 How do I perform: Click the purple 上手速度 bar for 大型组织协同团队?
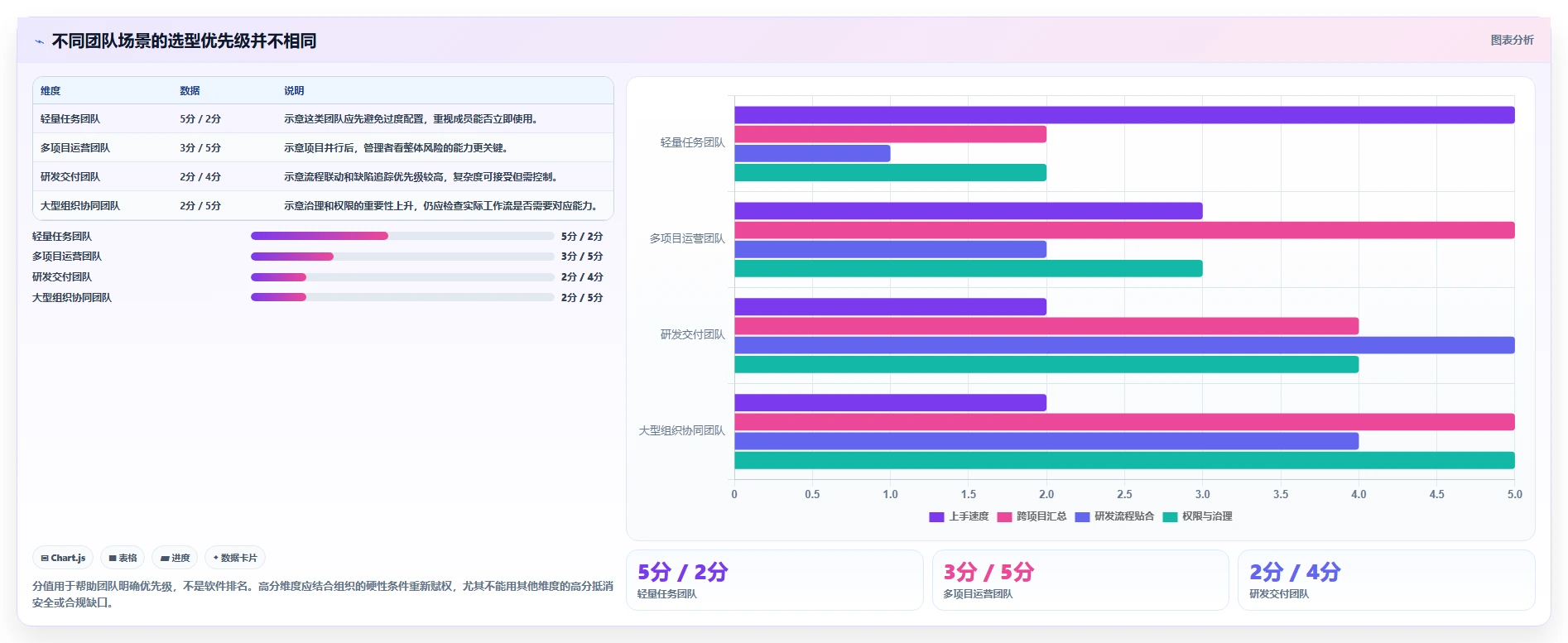tap(890, 403)
